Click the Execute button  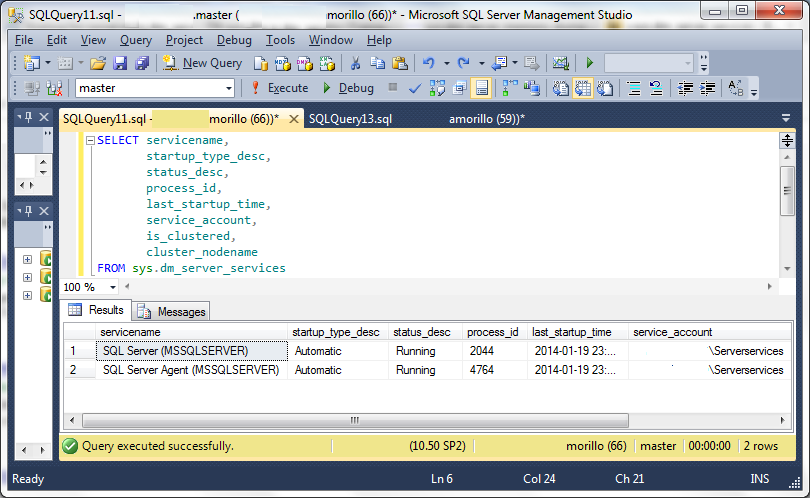click(x=279, y=88)
